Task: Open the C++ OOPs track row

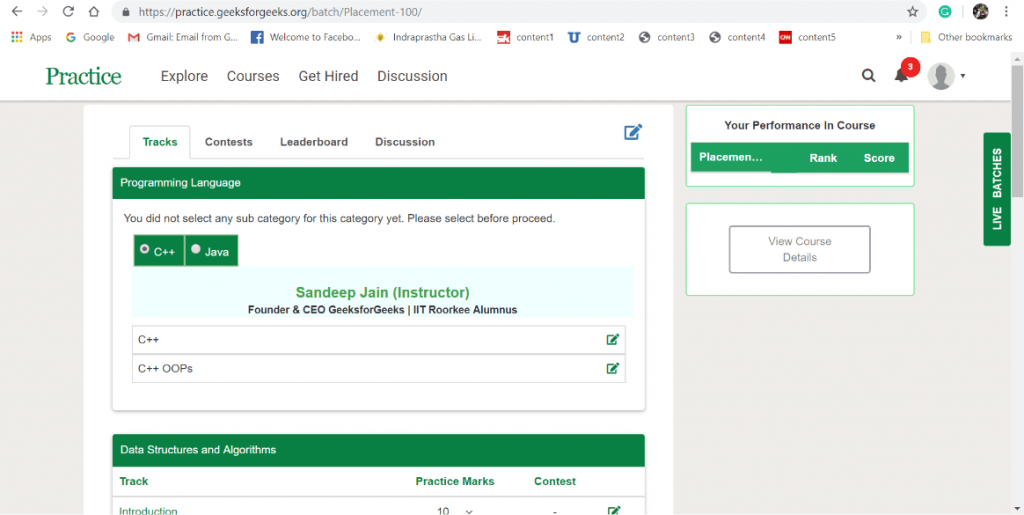Action: click(x=379, y=369)
